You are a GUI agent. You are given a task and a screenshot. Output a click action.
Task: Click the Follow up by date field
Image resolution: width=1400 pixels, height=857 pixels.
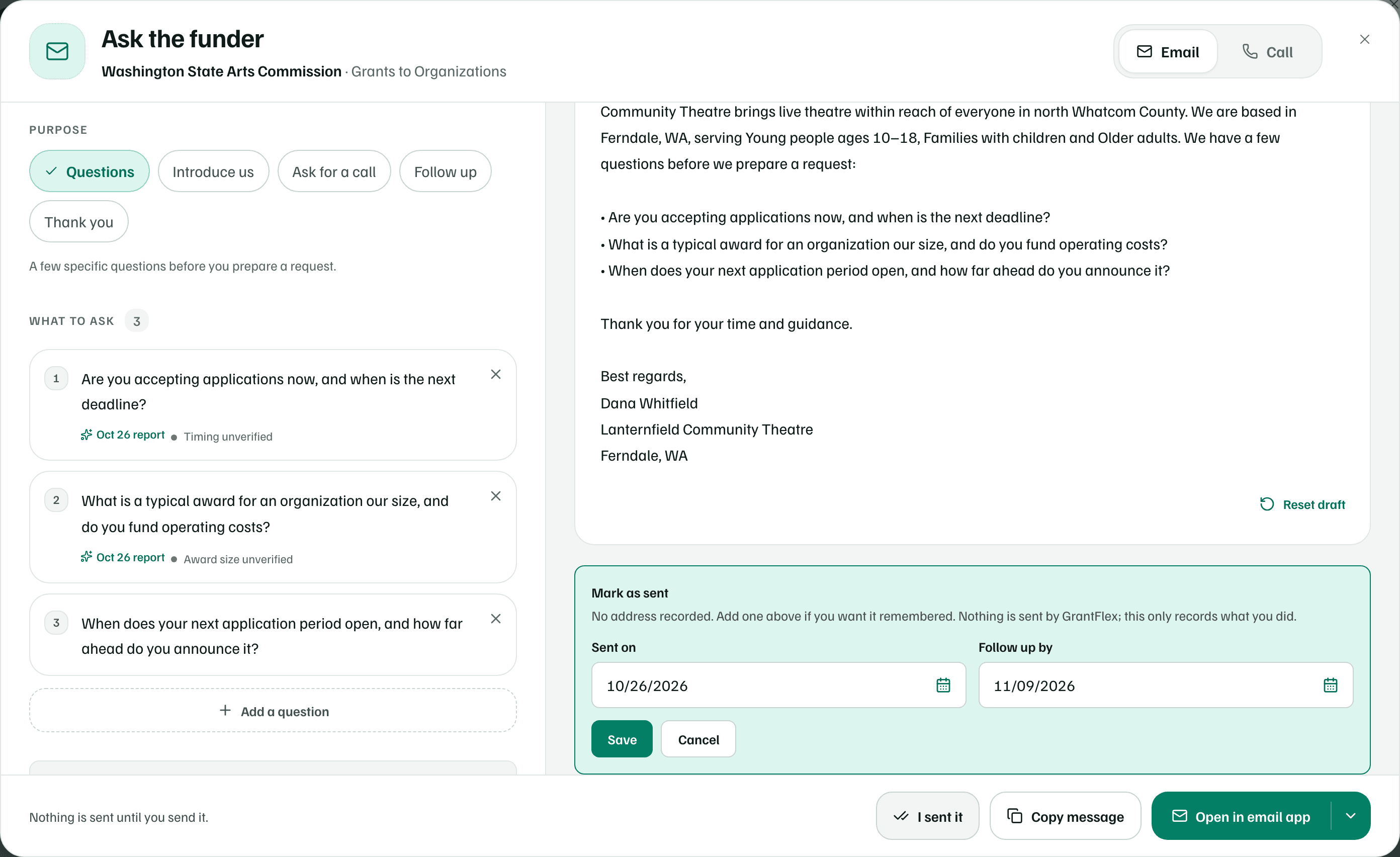1165,685
